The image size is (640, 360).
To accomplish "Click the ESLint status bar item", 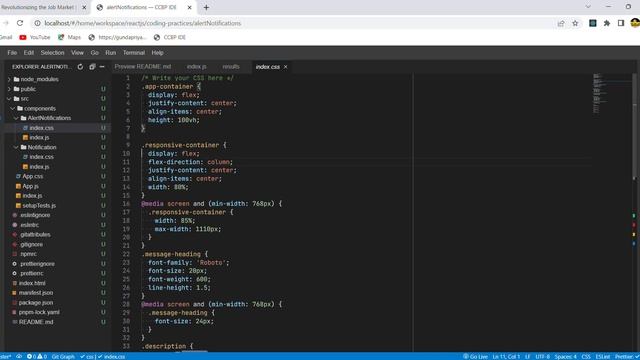I will point(603,356).
